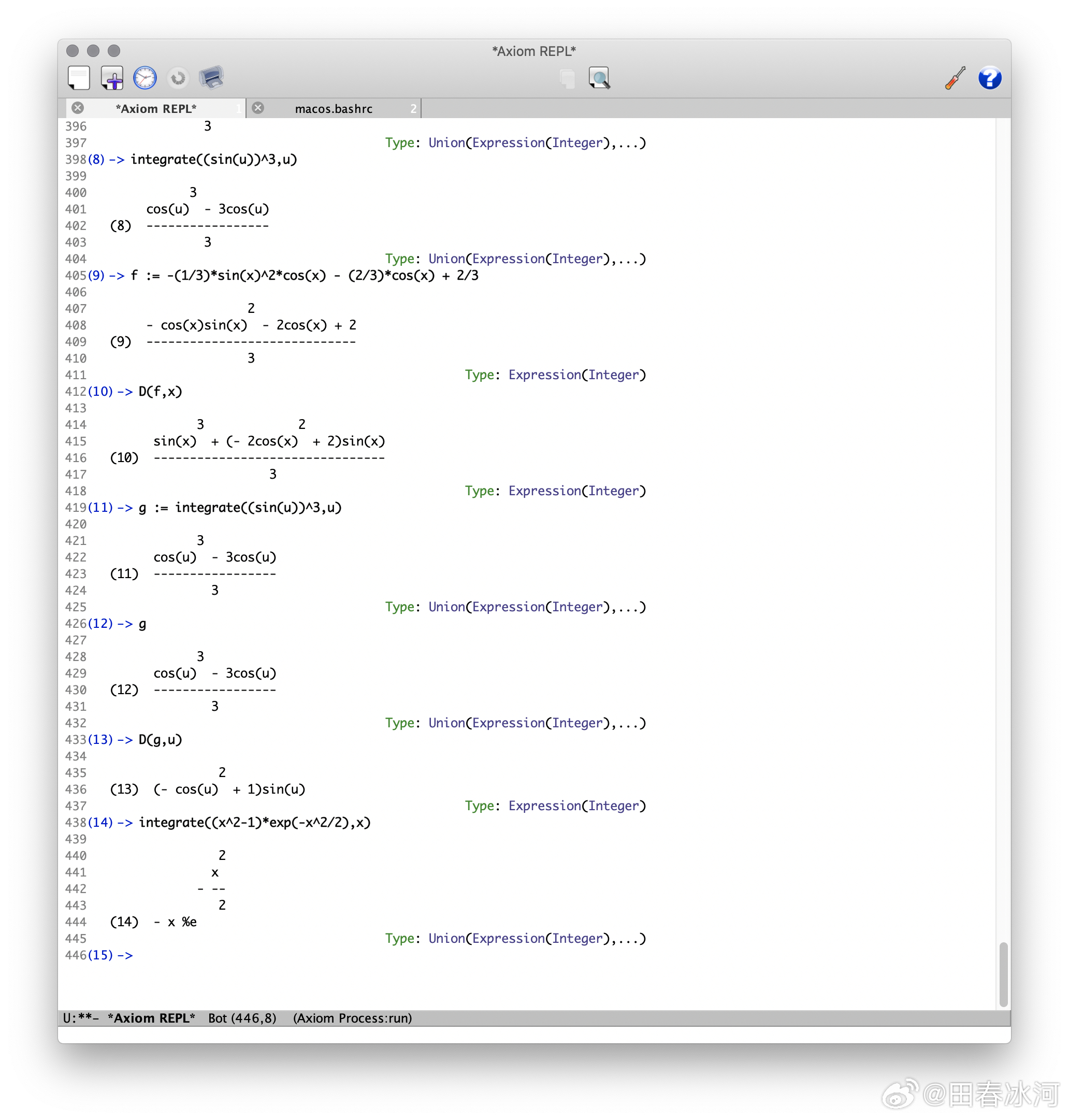Close the *Axiom REPL* tab

click(x=78, y=108)
